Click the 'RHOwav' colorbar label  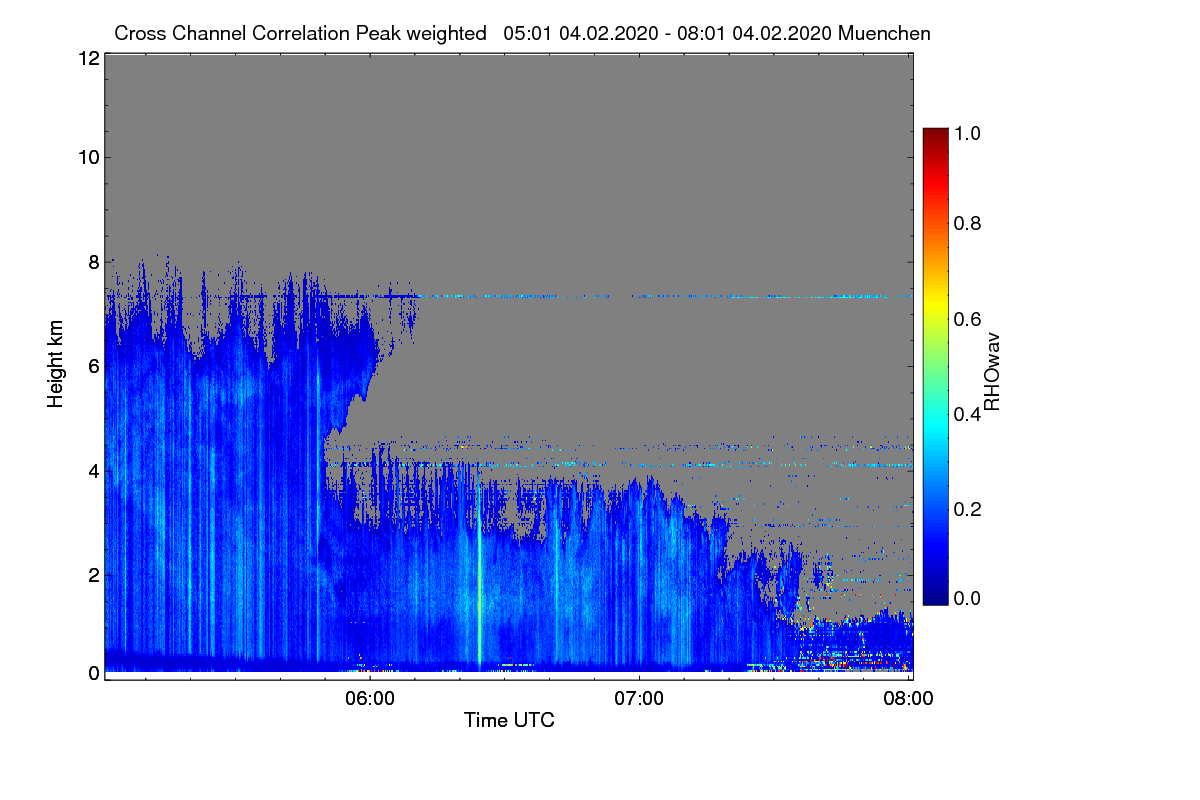point(992,372)
